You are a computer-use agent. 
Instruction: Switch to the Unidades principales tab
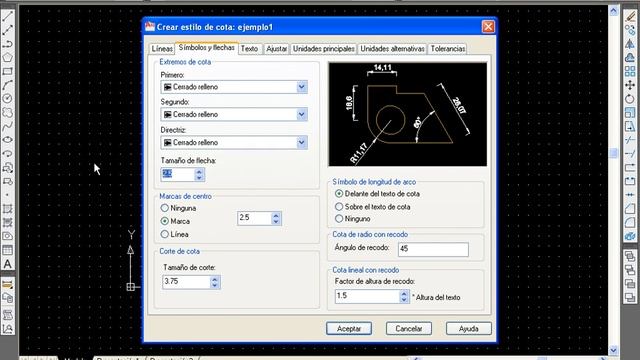coord(324,49)
